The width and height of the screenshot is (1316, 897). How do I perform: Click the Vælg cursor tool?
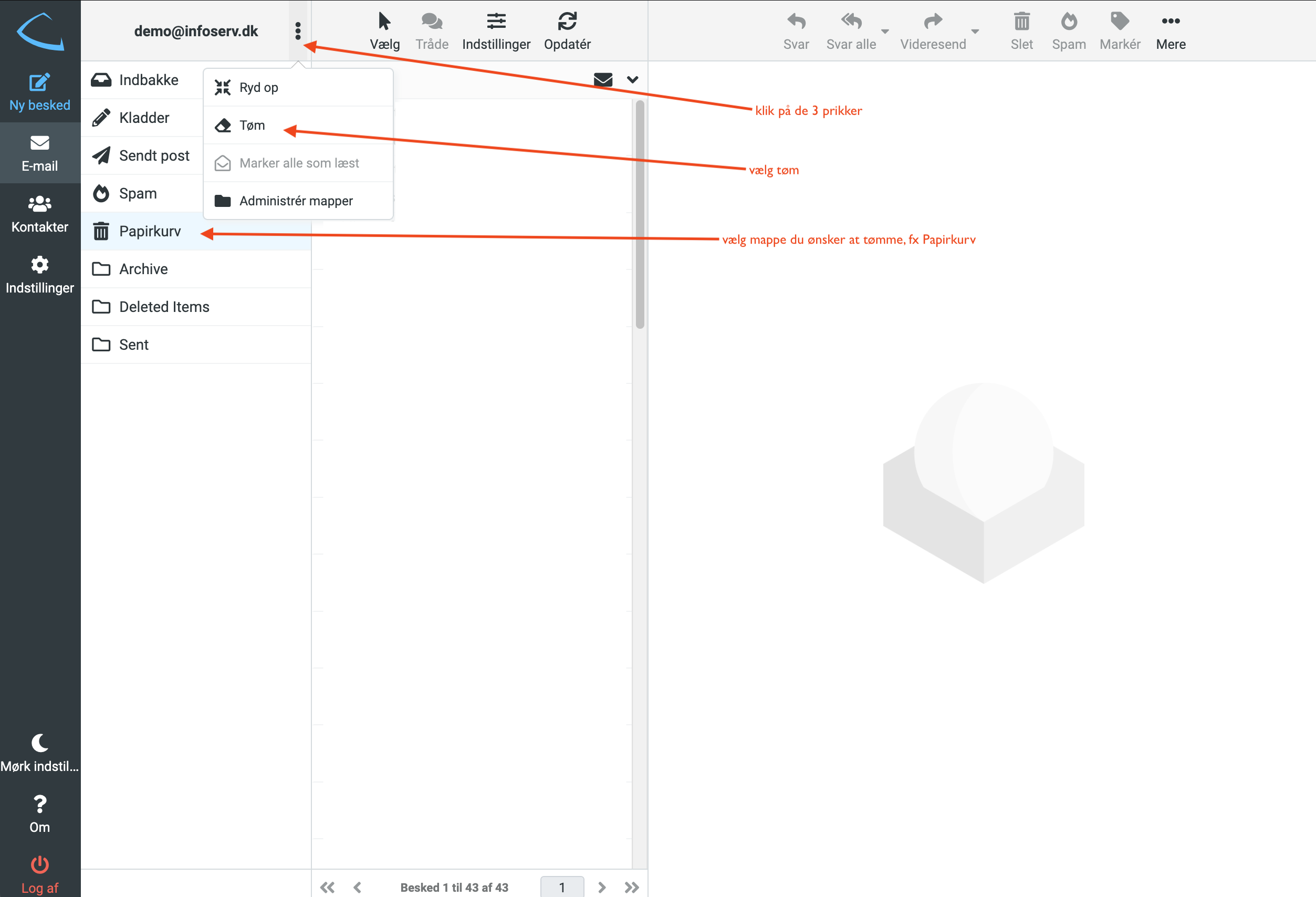[x=384, y=22]
